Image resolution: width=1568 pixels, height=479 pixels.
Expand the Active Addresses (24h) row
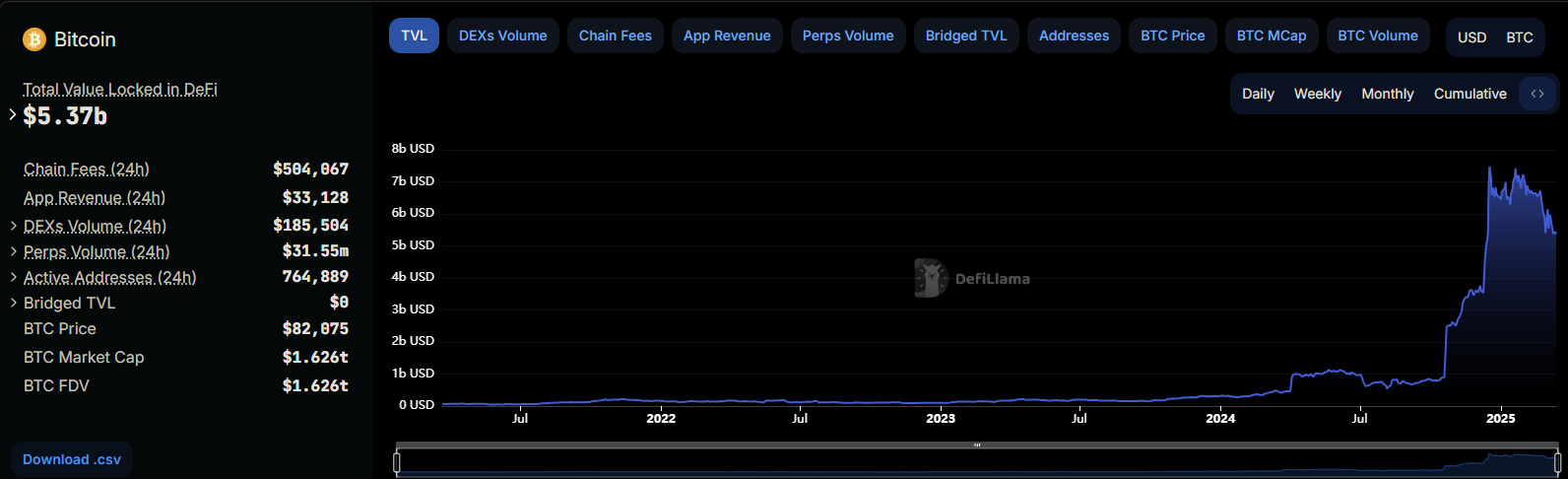14,277
